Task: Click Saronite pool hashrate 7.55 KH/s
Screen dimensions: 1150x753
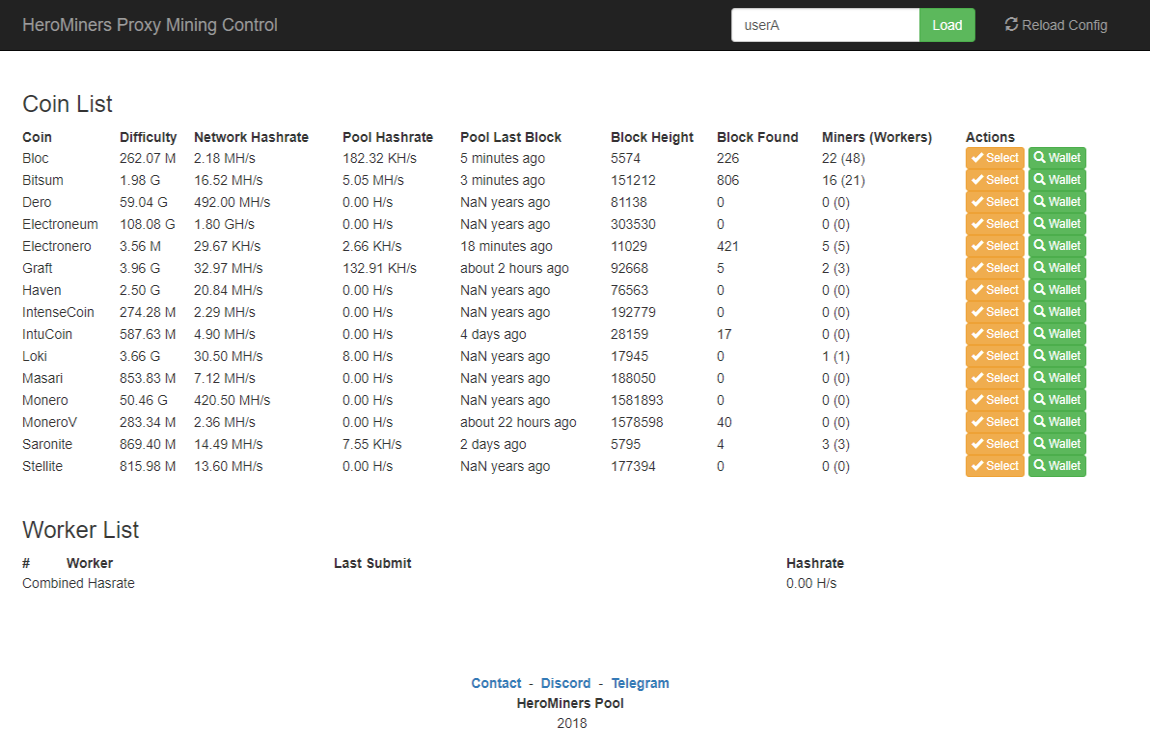Action: [372, 444]
